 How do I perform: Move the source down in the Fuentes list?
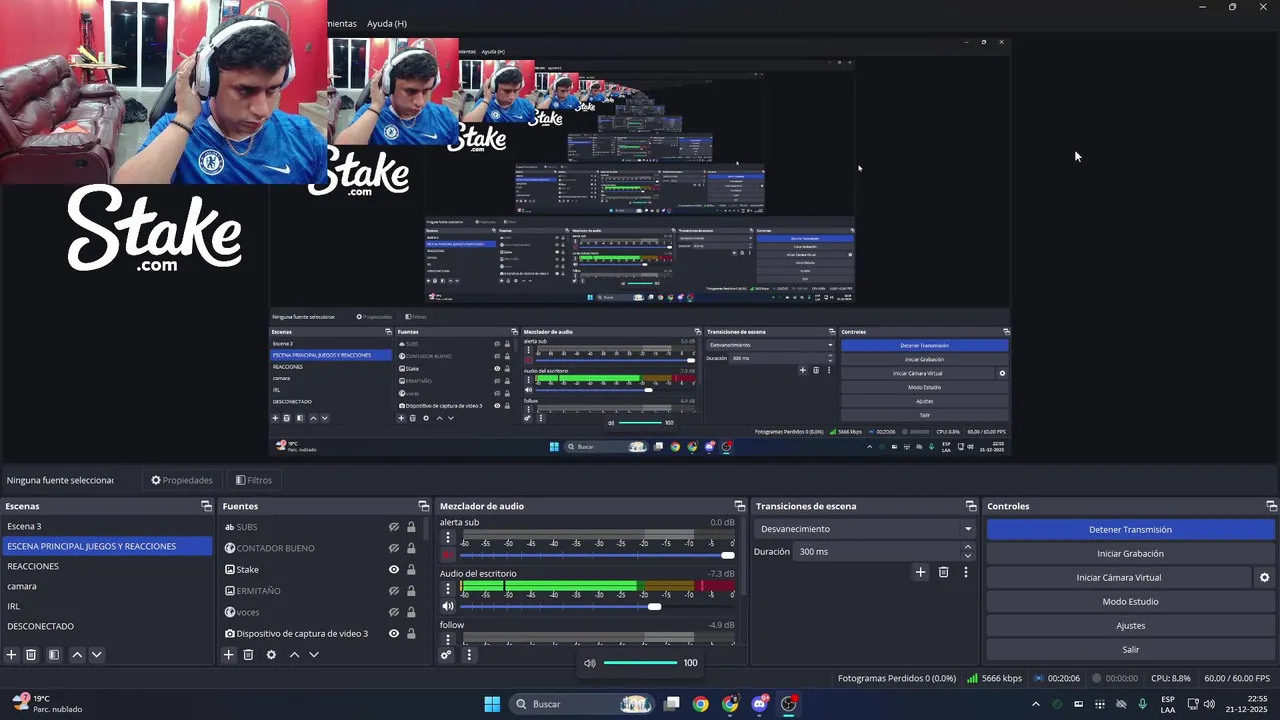pos(313,655)
